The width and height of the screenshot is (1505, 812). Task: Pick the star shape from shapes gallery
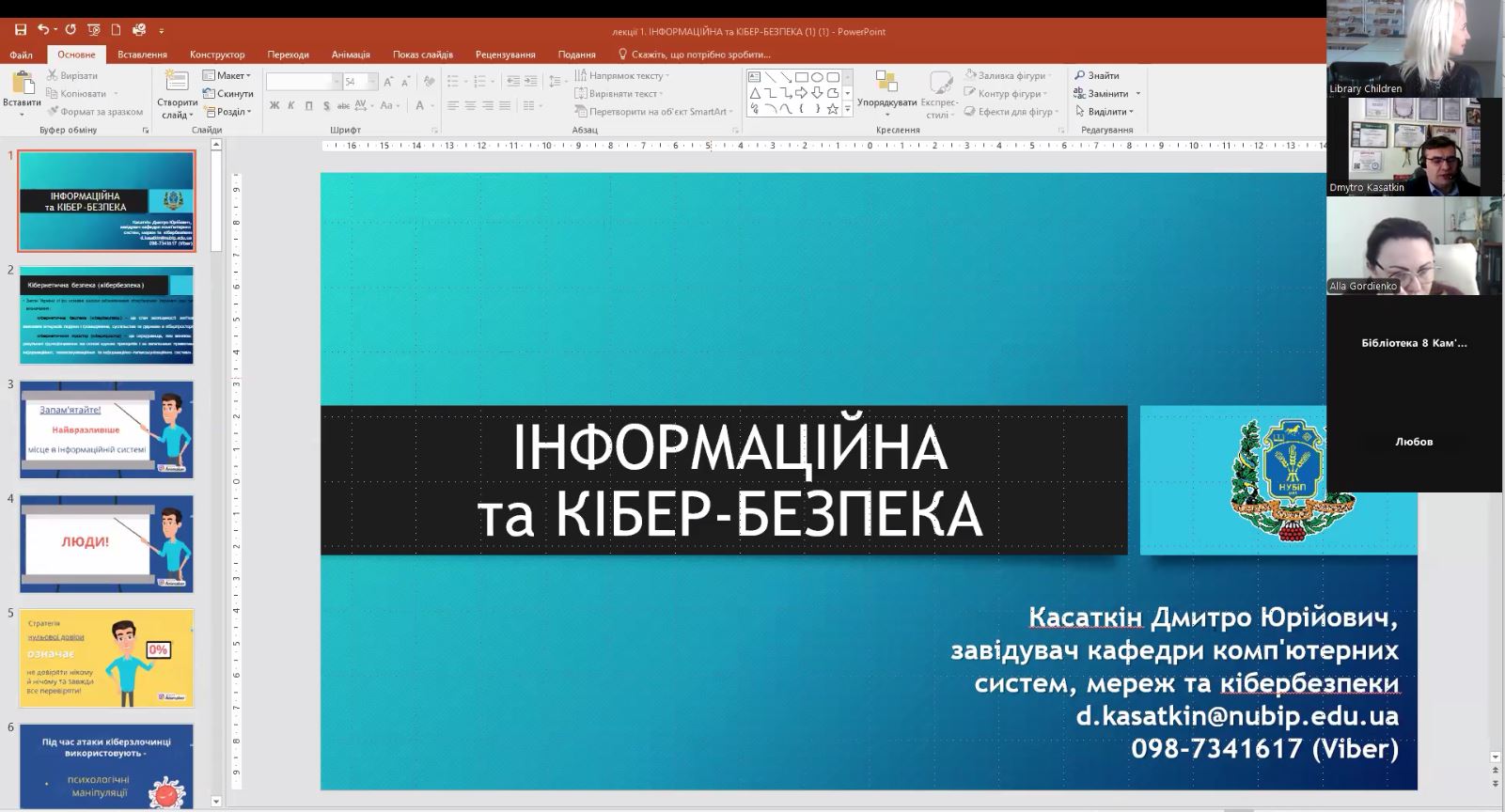833,109
